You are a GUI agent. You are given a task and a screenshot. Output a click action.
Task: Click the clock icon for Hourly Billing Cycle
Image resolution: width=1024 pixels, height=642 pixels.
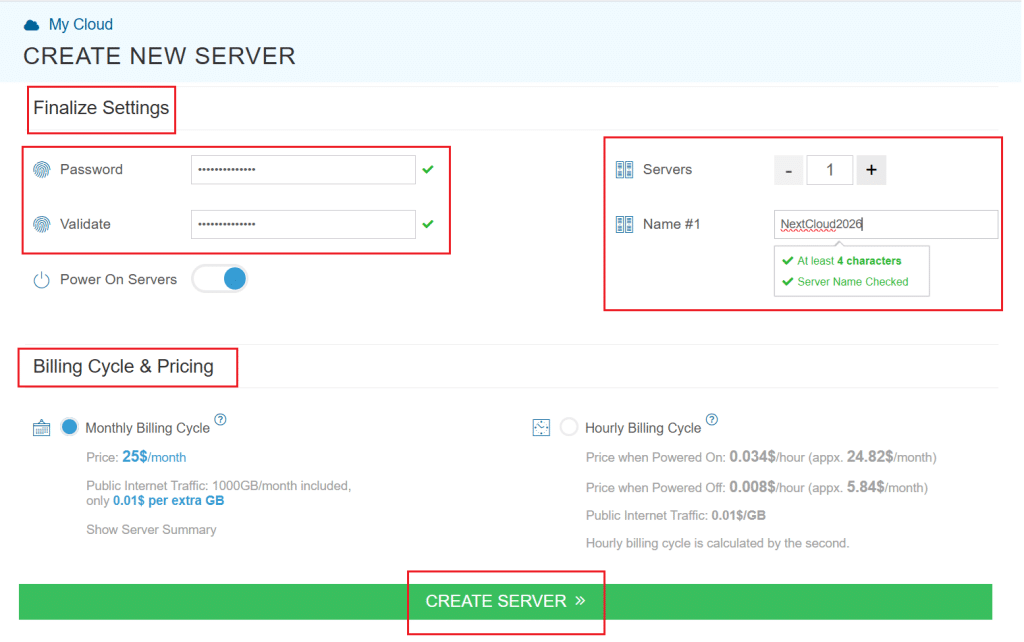tap(541, 426)
